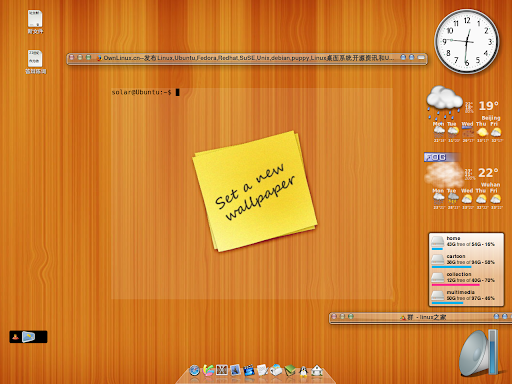This screenshot has height=384, width=512.
Task: Open the Safari-style compass browser dock icon
Action: pos(194,370)
